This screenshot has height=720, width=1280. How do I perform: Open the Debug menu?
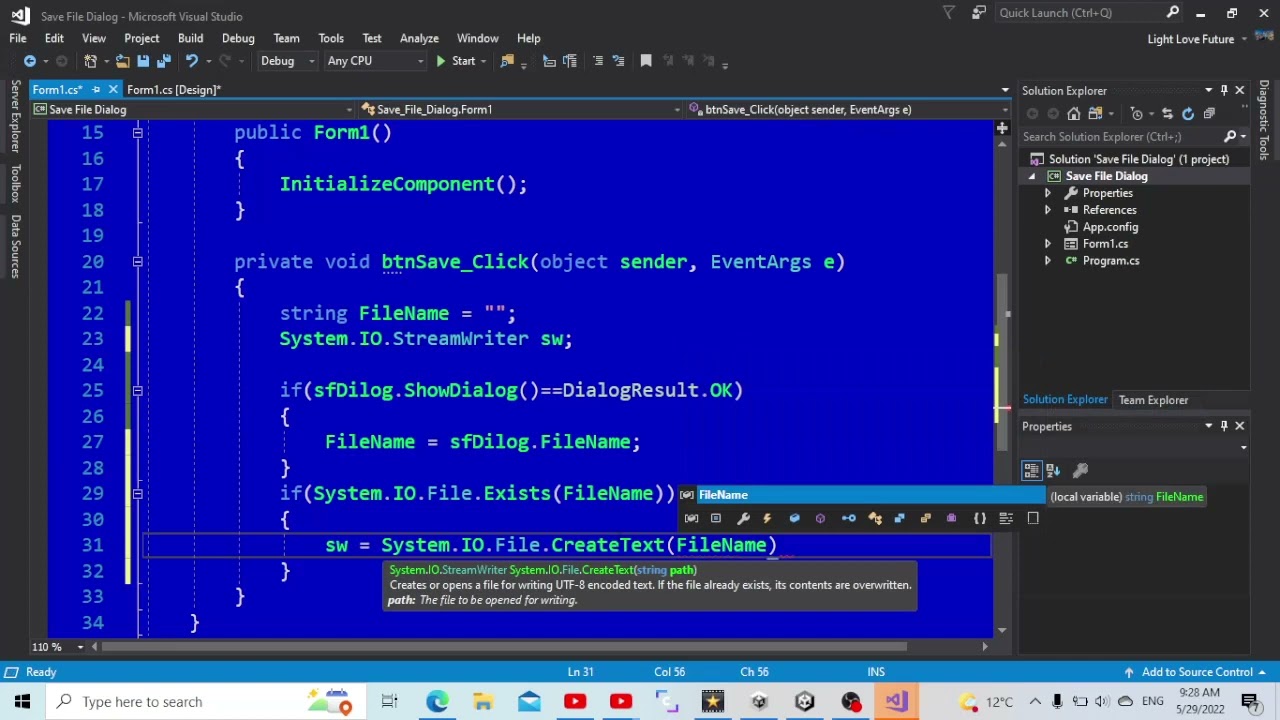pyautogui.click(x=238, y=38)
